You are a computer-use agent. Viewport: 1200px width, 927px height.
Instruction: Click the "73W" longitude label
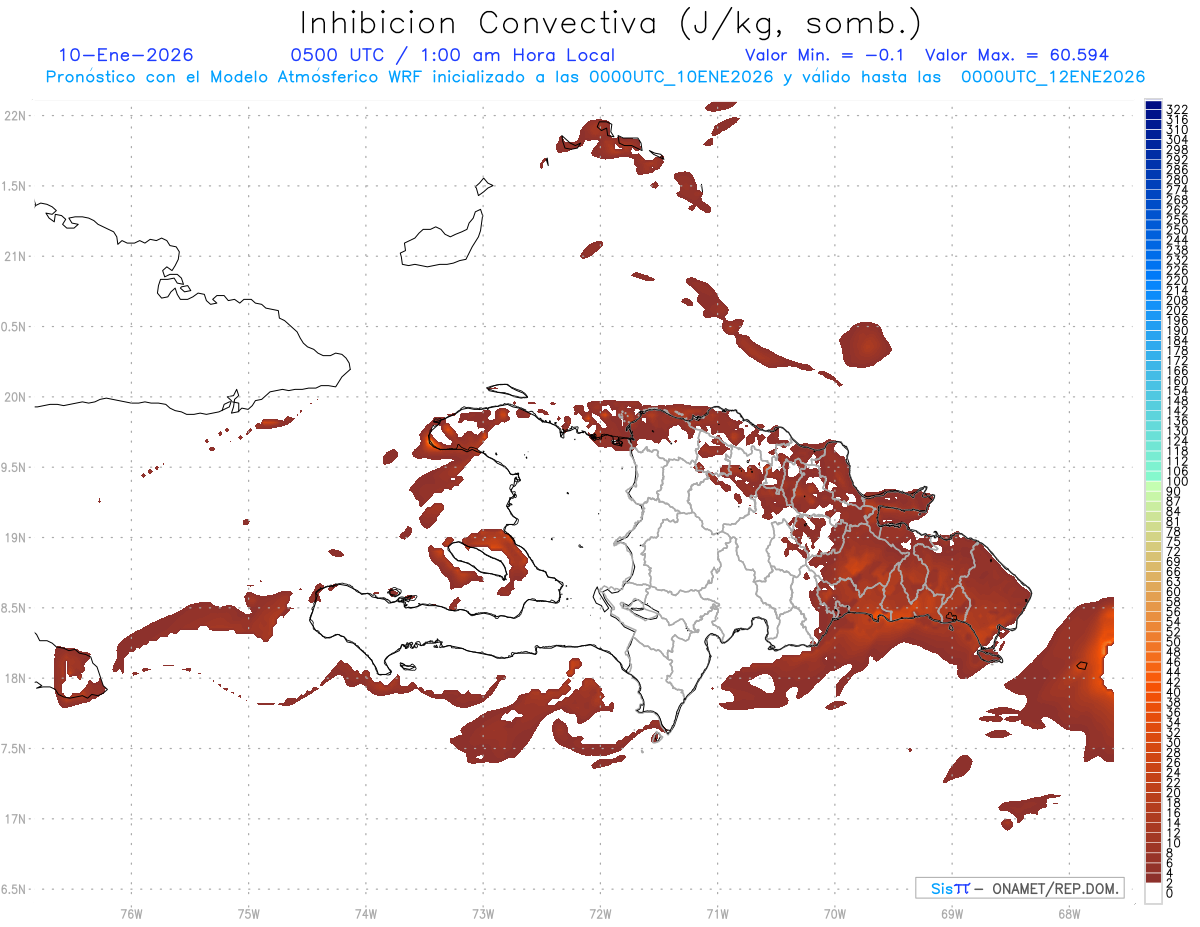(x=483, y=913)
